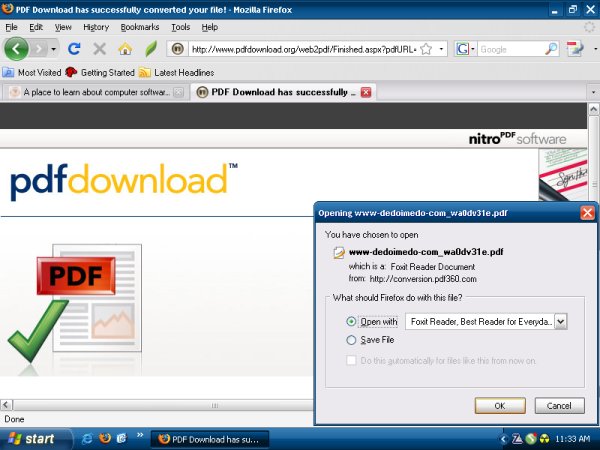
Task: Launch Firefox from Quick Launch
Action: point(105,439)
